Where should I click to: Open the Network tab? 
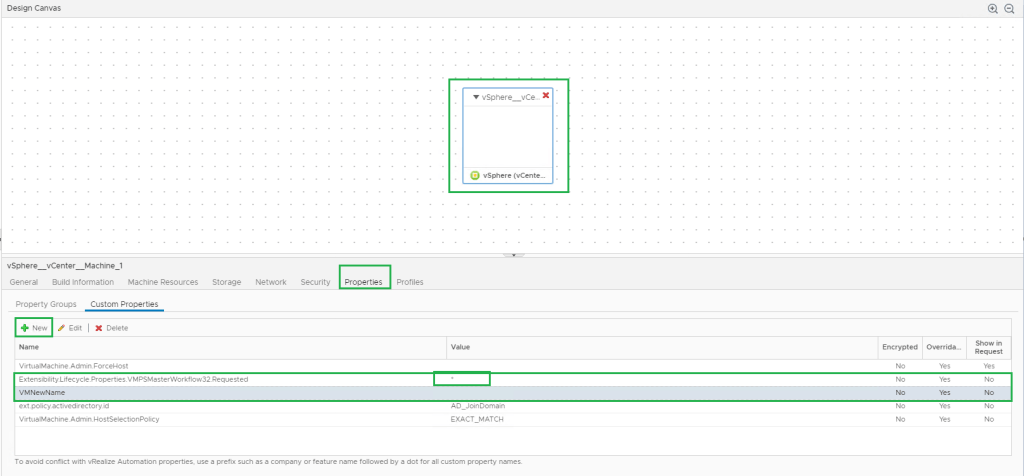(271, 283)
